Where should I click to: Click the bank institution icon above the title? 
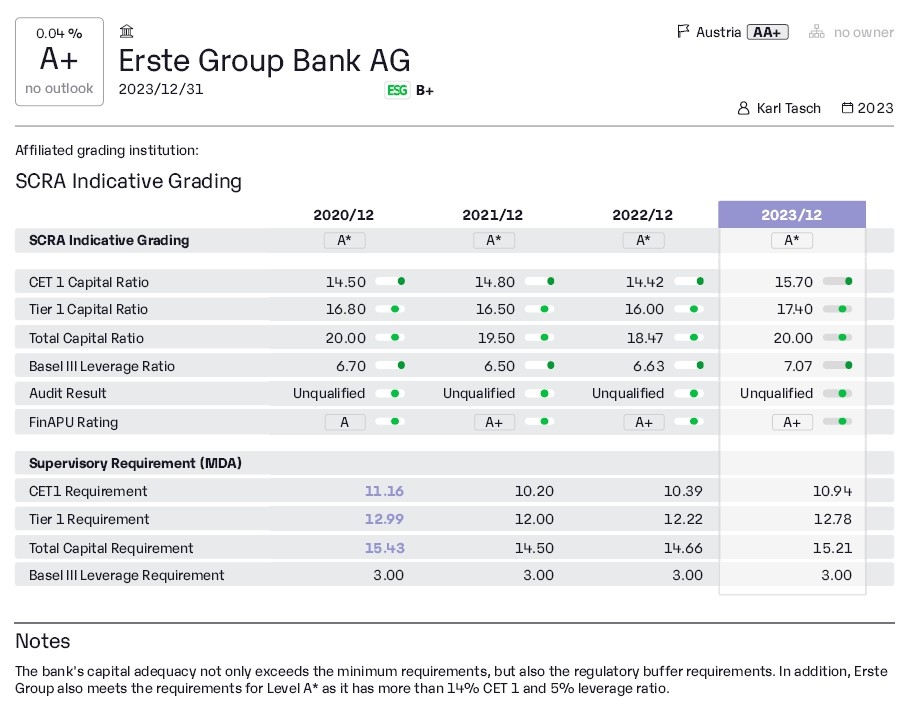click(127, 31)
